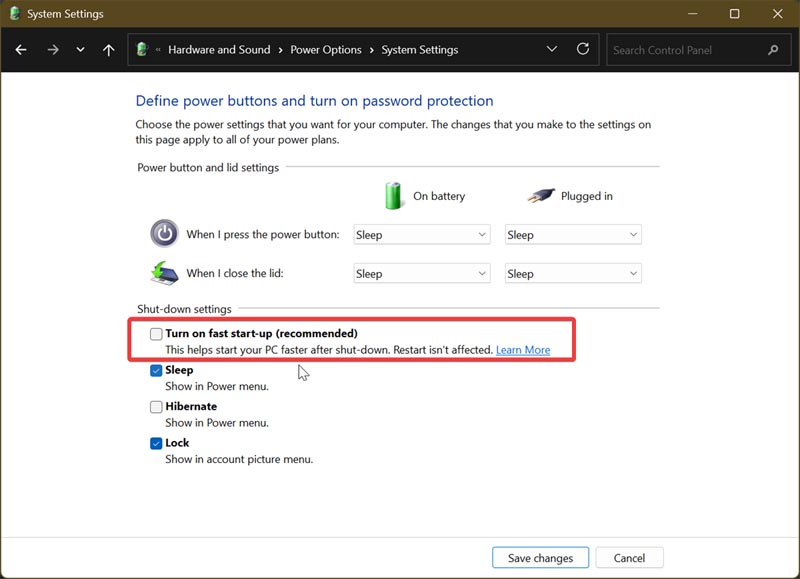Image resolution: width=800 pixels, height=579 pixels.
Task: Navigate to Hardware and Sound breadcrumb
Action: pos(219,50)
